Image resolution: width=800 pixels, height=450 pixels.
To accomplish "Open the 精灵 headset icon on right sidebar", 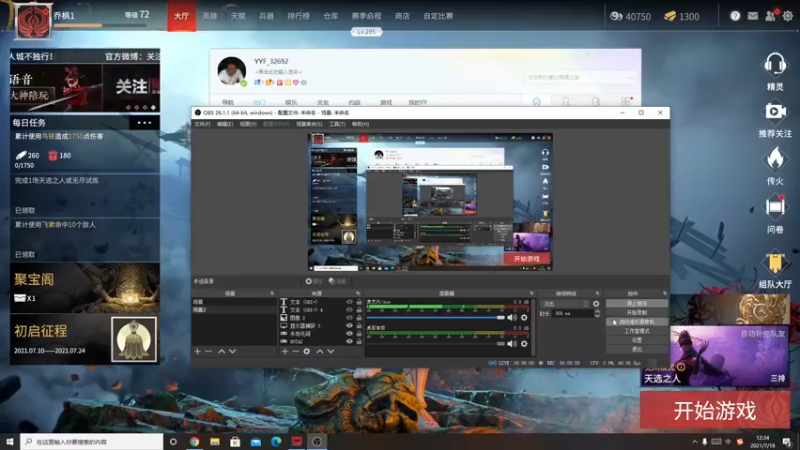I will [774, 65].
